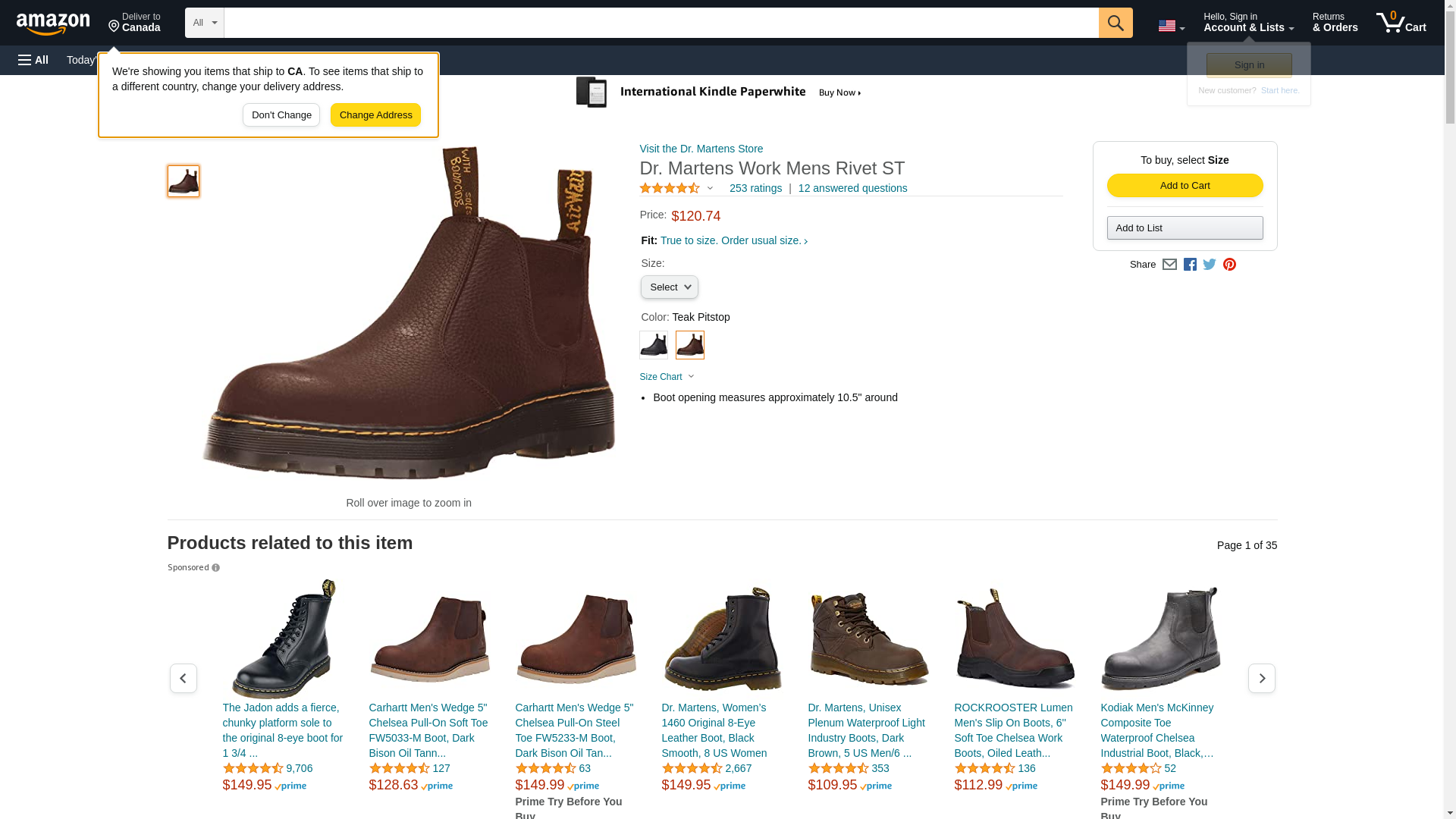Share via email envelope icon
The width and height of the screenshot is (1456, 819).
click(1169, 265)
